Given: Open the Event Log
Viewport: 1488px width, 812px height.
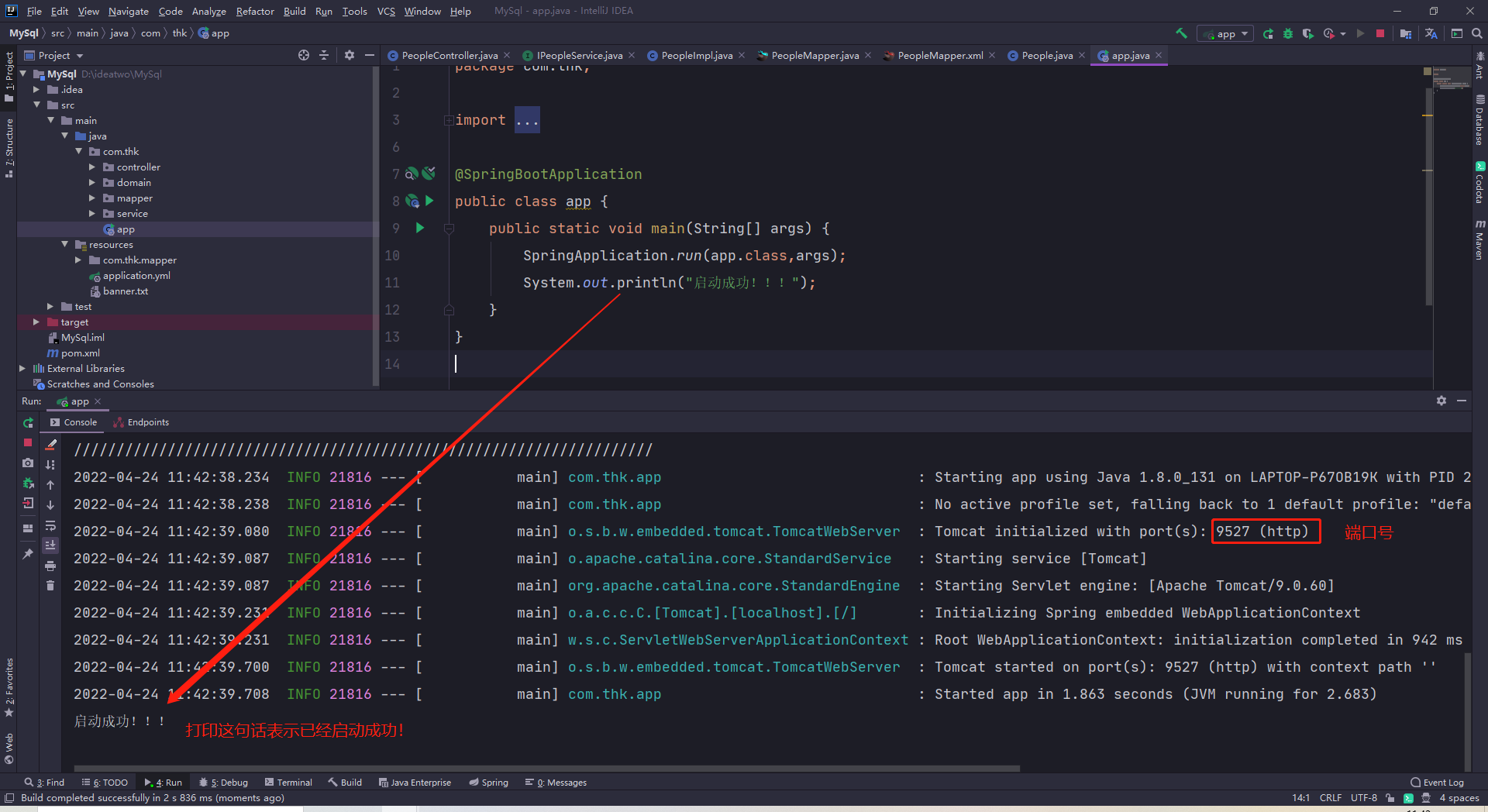Looking at the screenshot, I should (1437, 783).
